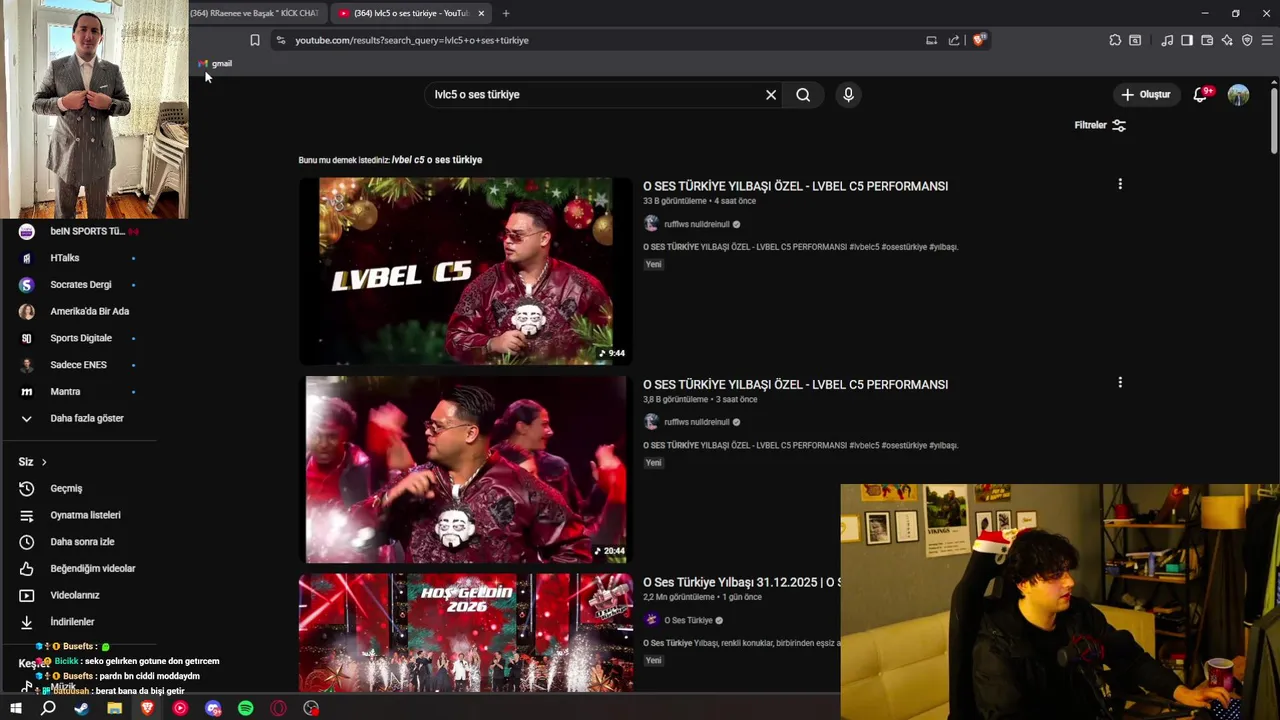Open the Windows Start menu
Screen dimensions: 1280x720
(x=15, y=708)
